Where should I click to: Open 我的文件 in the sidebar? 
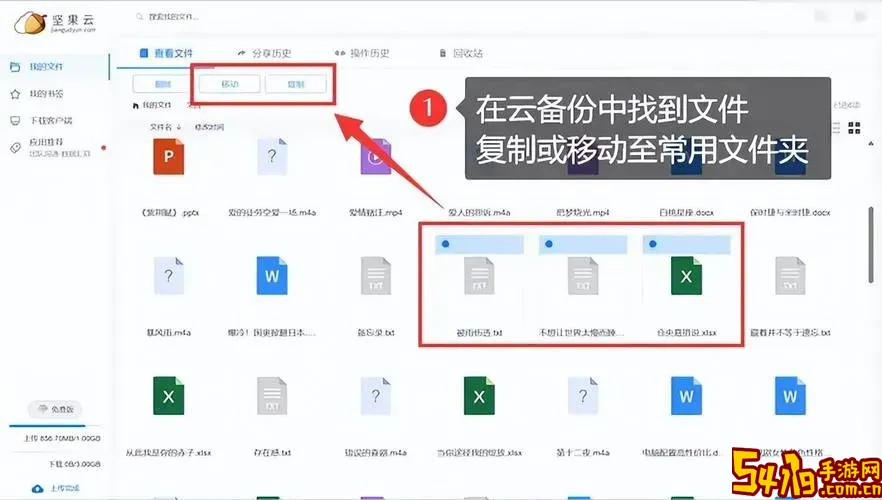coord(46,67)
